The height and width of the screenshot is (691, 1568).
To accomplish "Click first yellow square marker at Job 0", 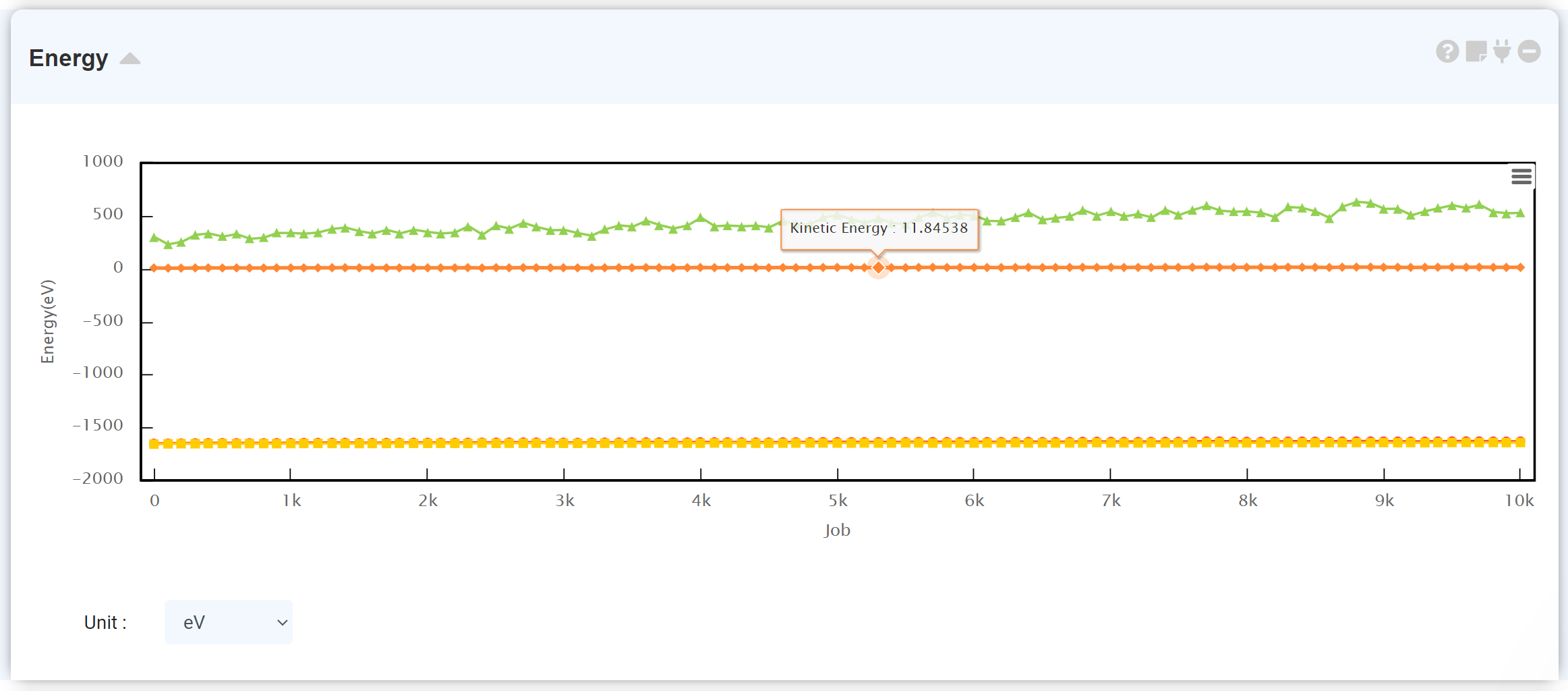I will pos(154,444).
